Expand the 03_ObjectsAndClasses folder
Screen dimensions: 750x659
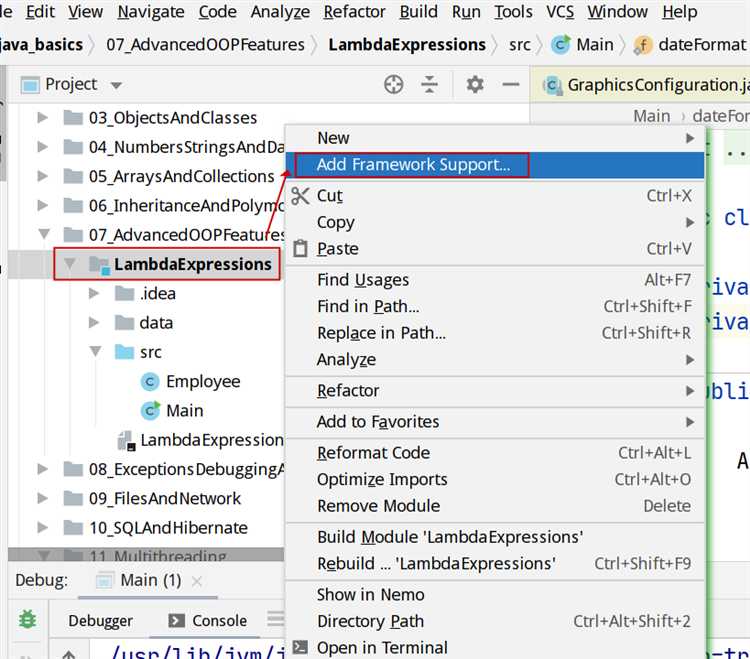(43, 117)
